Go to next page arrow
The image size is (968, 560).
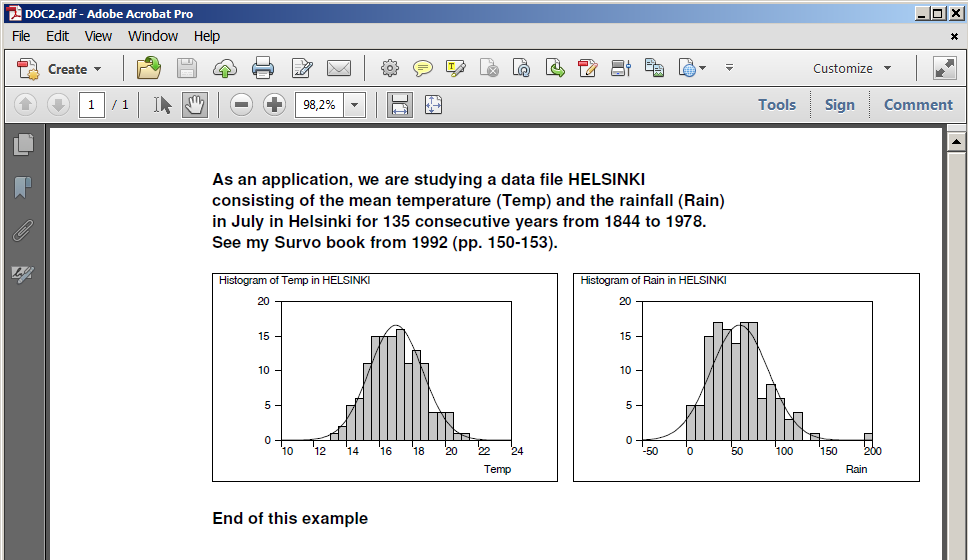tap(58, 104)
